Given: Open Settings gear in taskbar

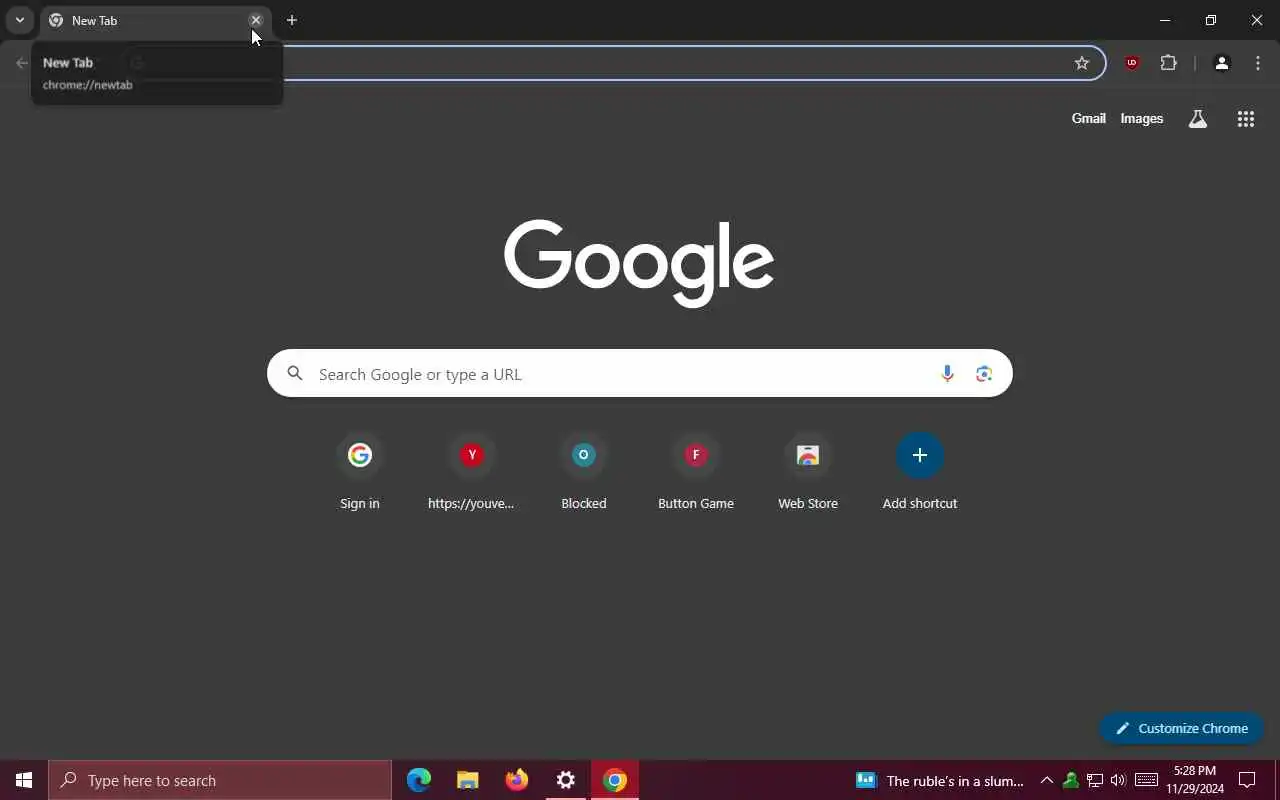Looking at the screenshot, I should click(x=566, y=780).
